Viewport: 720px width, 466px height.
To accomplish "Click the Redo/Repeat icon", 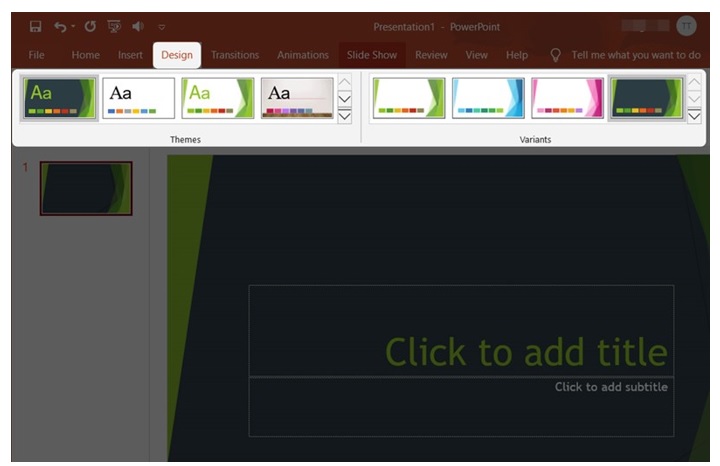I will (90, 26).
